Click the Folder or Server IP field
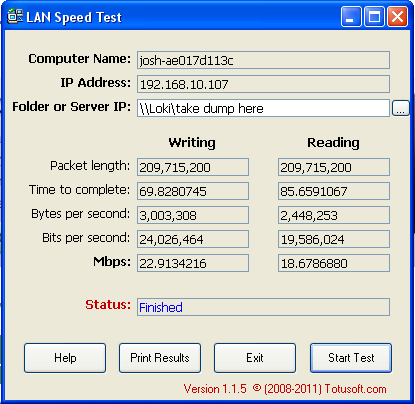This screenshot has height=404, width=415. click(263, 108)
